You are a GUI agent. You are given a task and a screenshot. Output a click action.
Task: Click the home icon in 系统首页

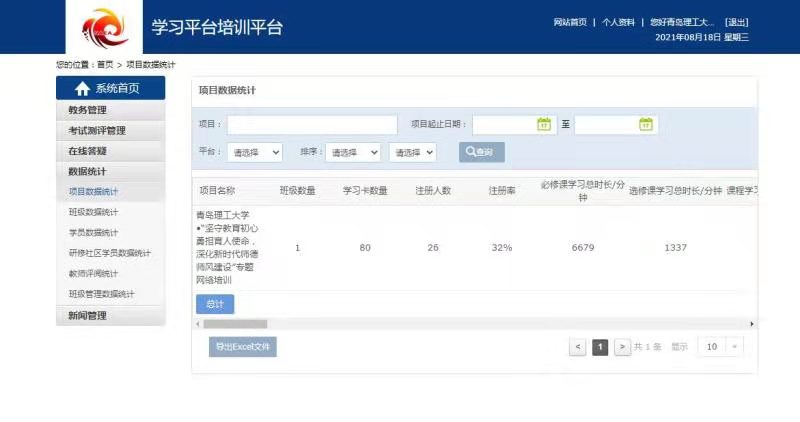(82, 88)
